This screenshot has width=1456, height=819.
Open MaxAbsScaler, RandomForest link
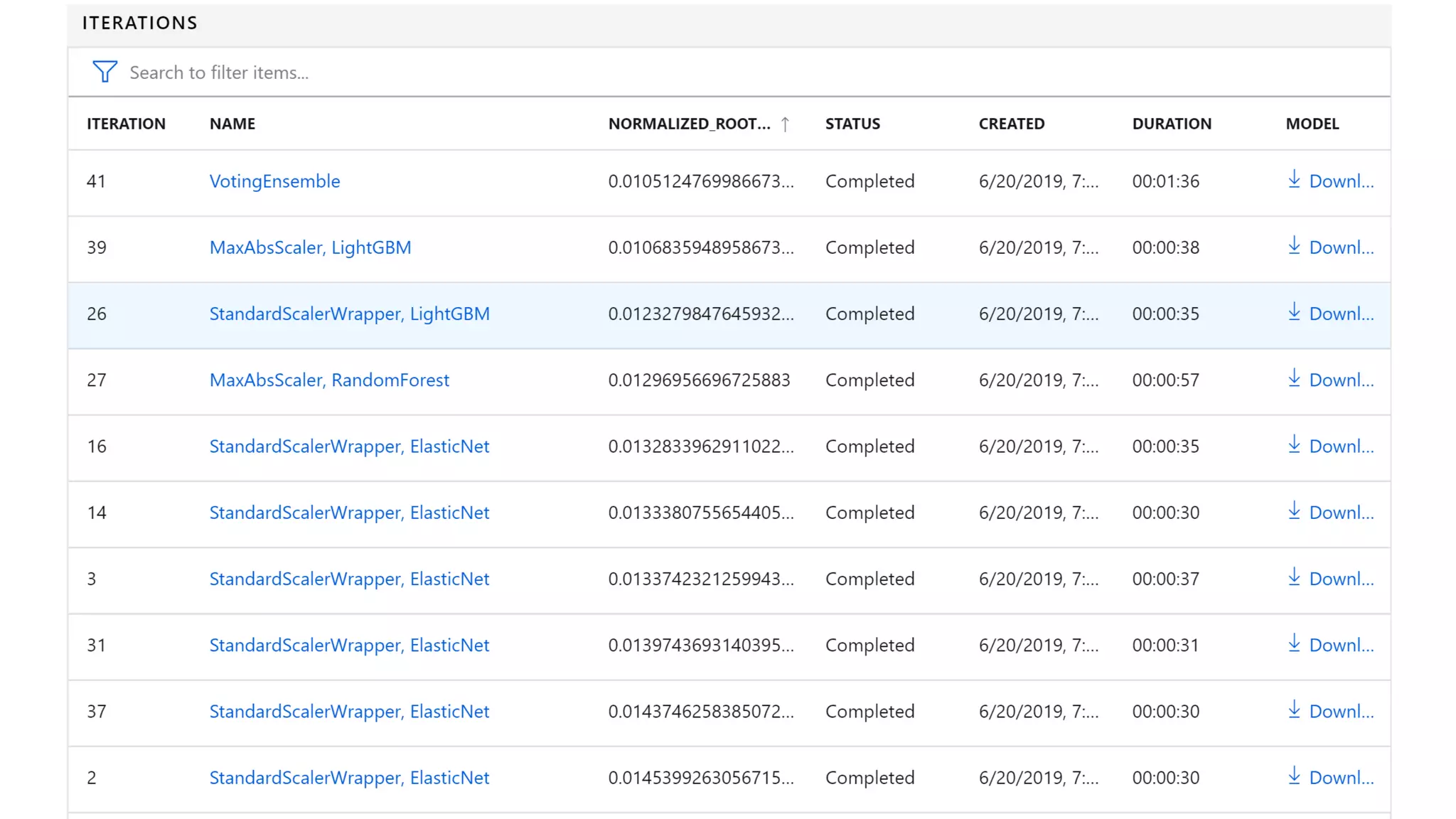(x=329, y=380)
